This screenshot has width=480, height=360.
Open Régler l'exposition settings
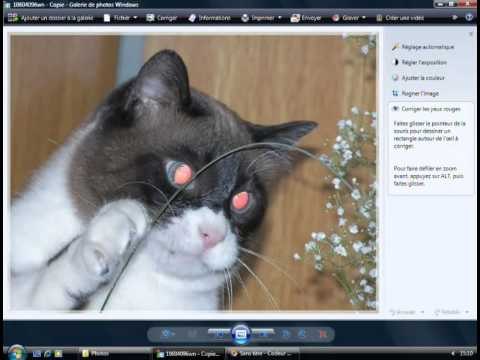420,62
